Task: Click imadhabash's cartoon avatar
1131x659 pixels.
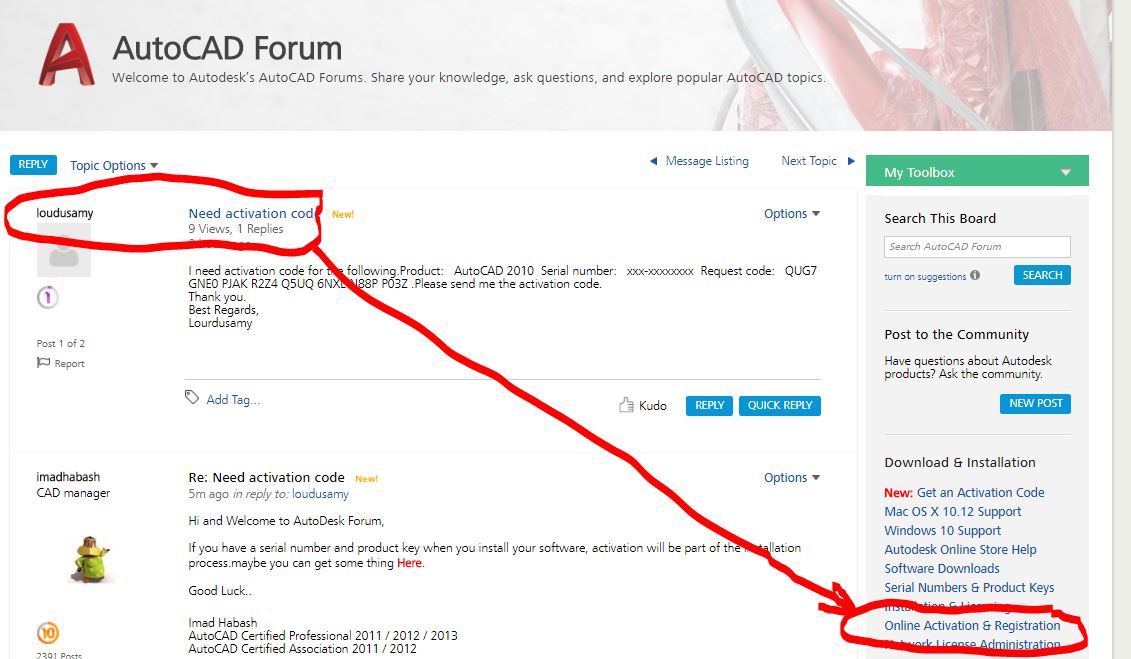Action: tap(90, 560)
